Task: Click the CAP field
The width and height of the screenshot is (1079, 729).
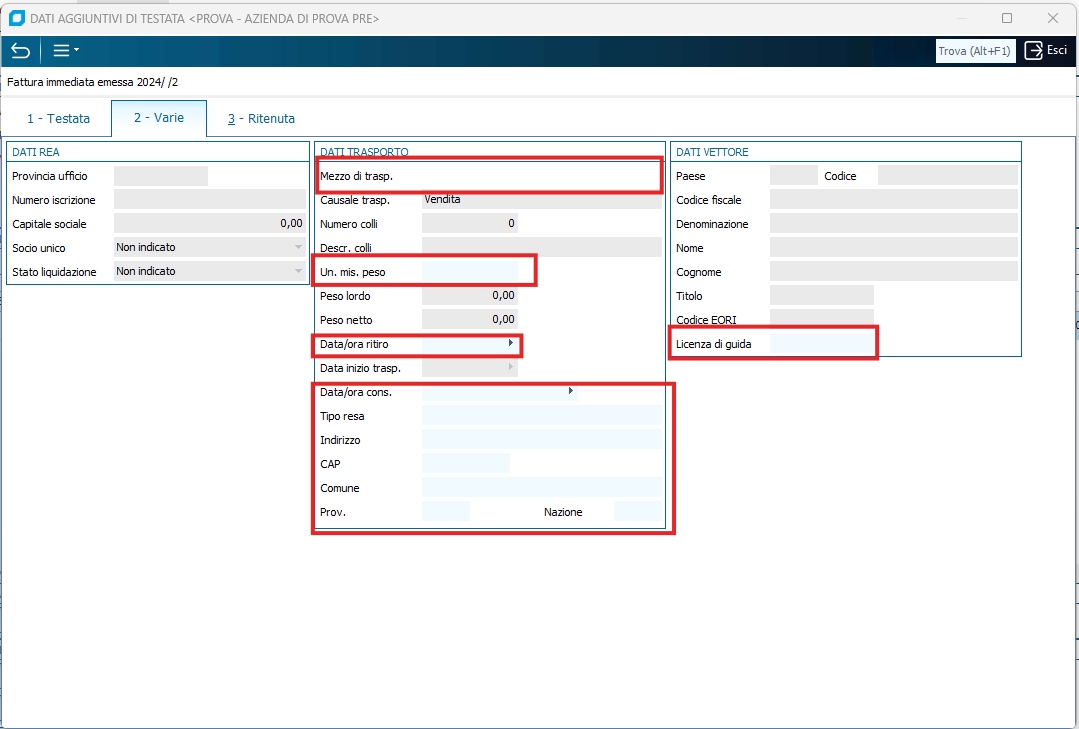Action: pyautogui.click(x=466, y=463)
